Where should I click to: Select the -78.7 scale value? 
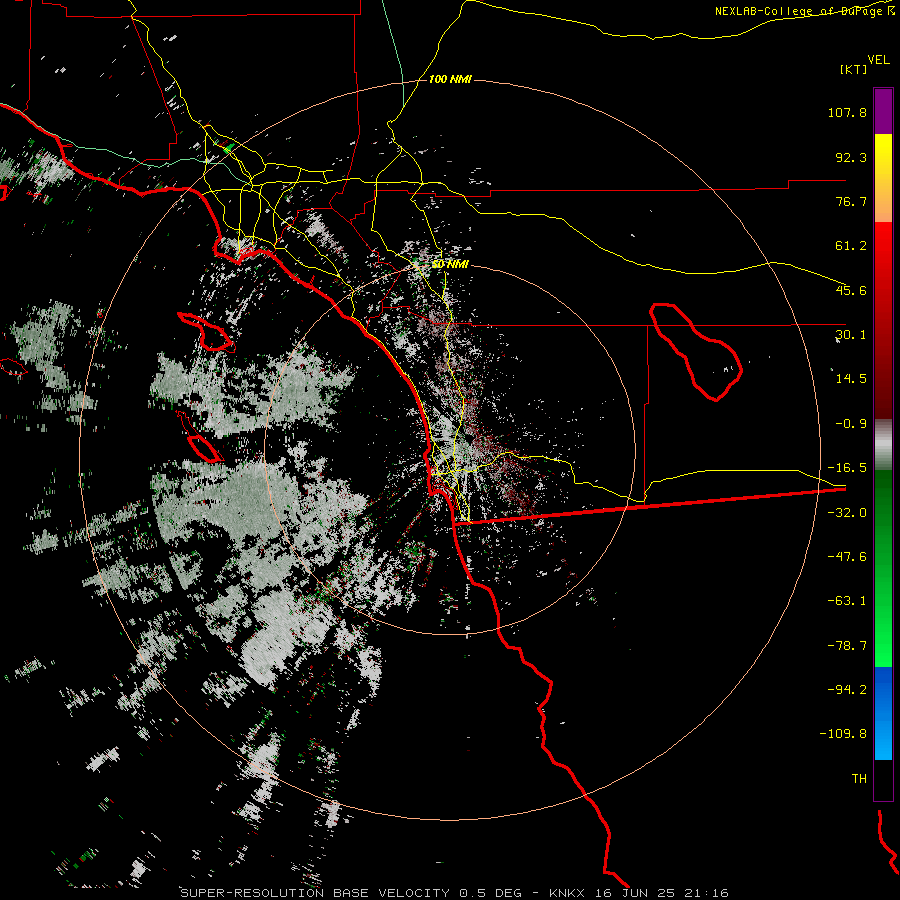847,646
